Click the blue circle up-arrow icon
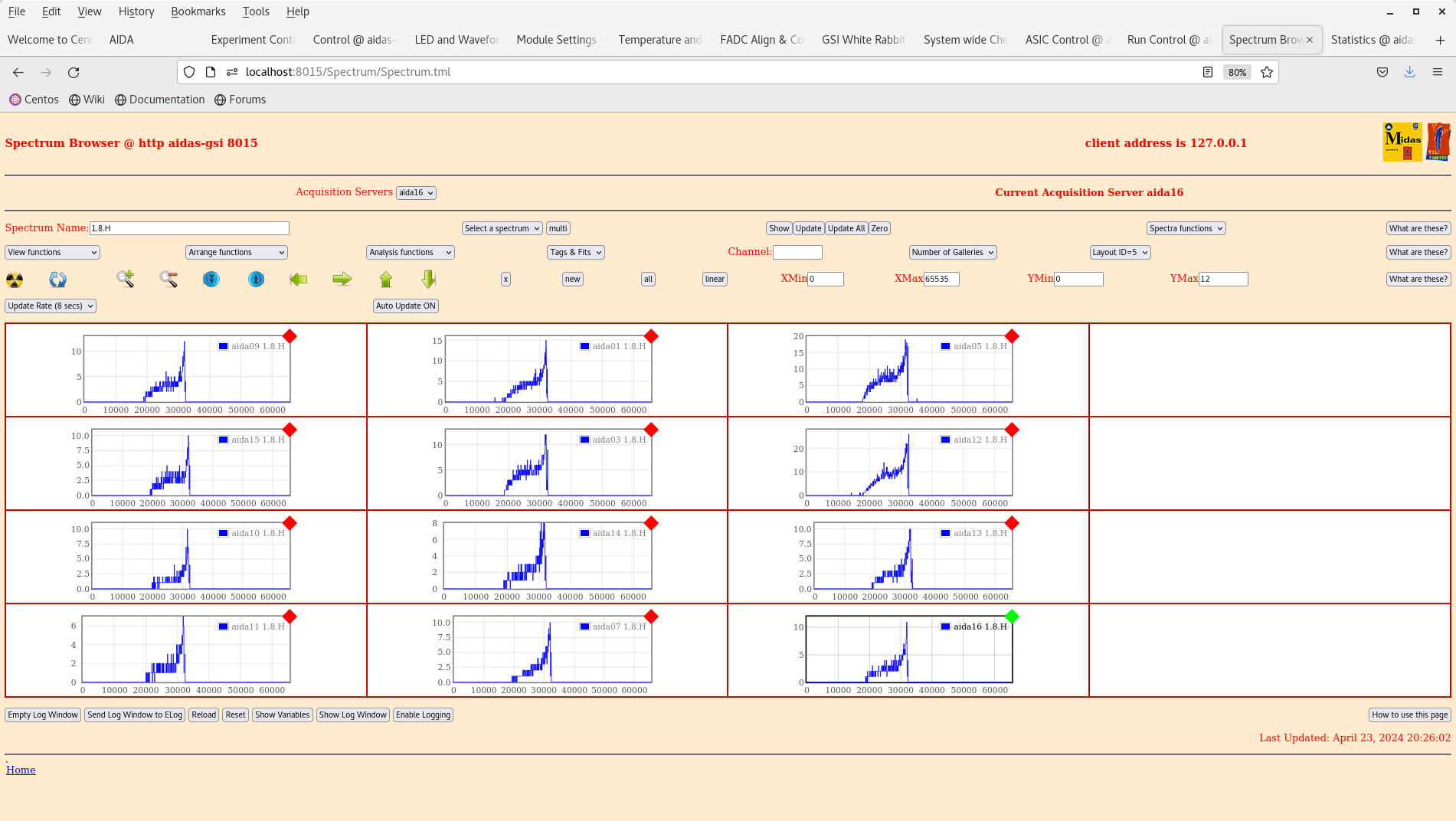1456x821 pixels. [x=257, y=279]
